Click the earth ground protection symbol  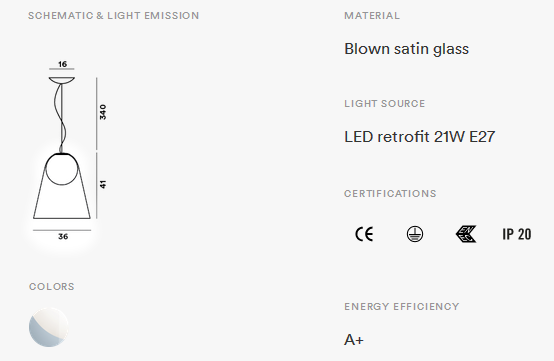[x=415, y=234]
